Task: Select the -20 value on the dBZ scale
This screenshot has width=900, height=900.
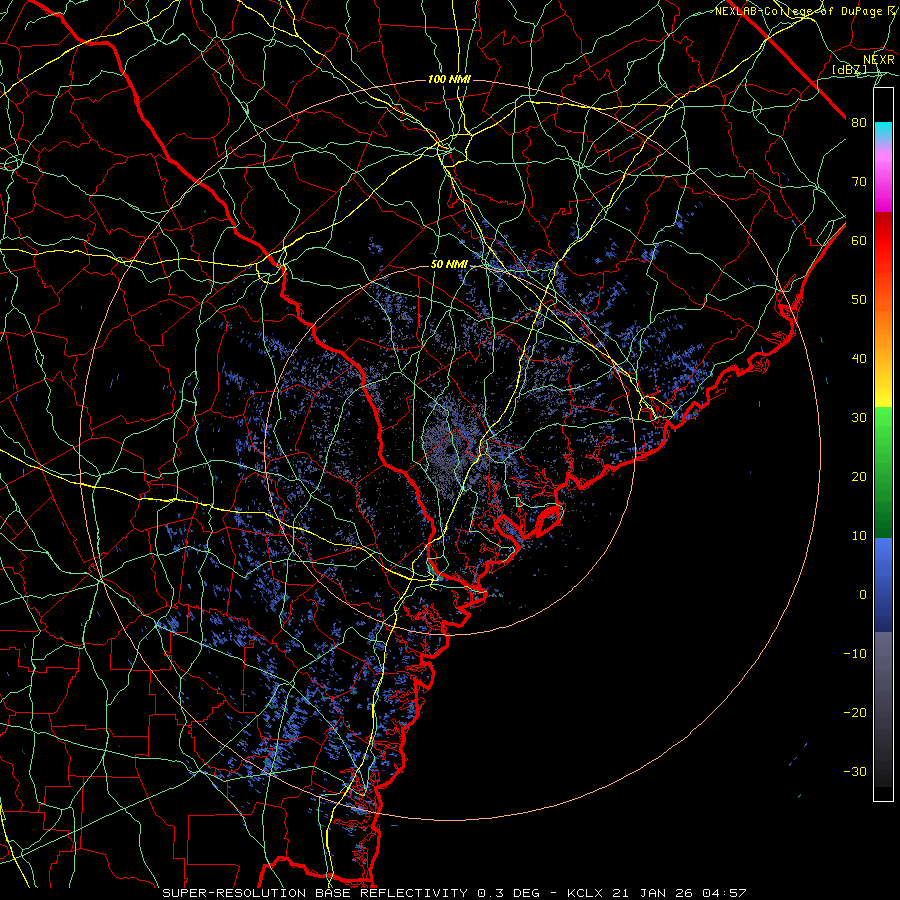Action: pyautogui.click(x=855, y=713)
